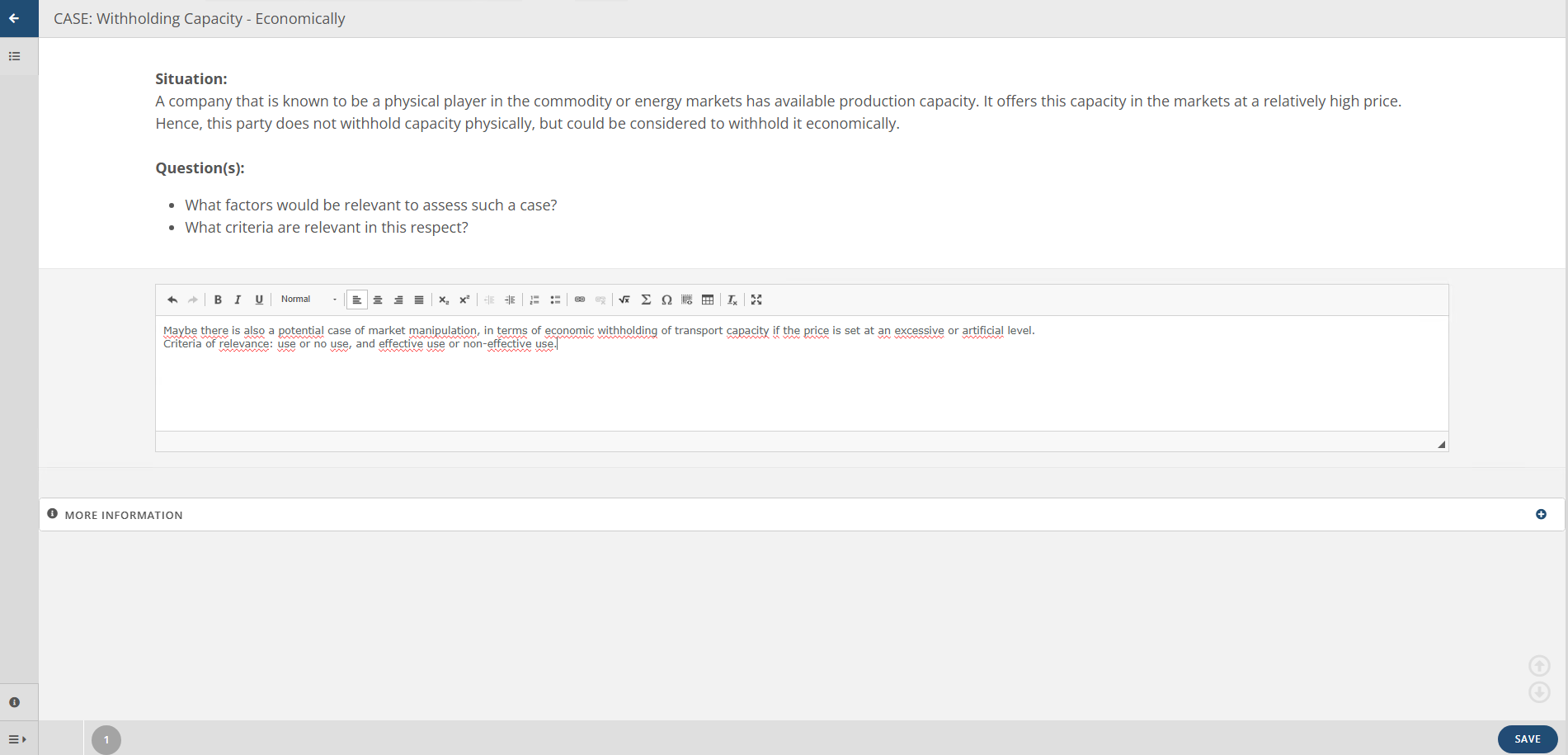Image resolution: width=1568 pixels, height=755 pixels.
Task: Expand More Information with plus icon
Action: (1541, 514)
